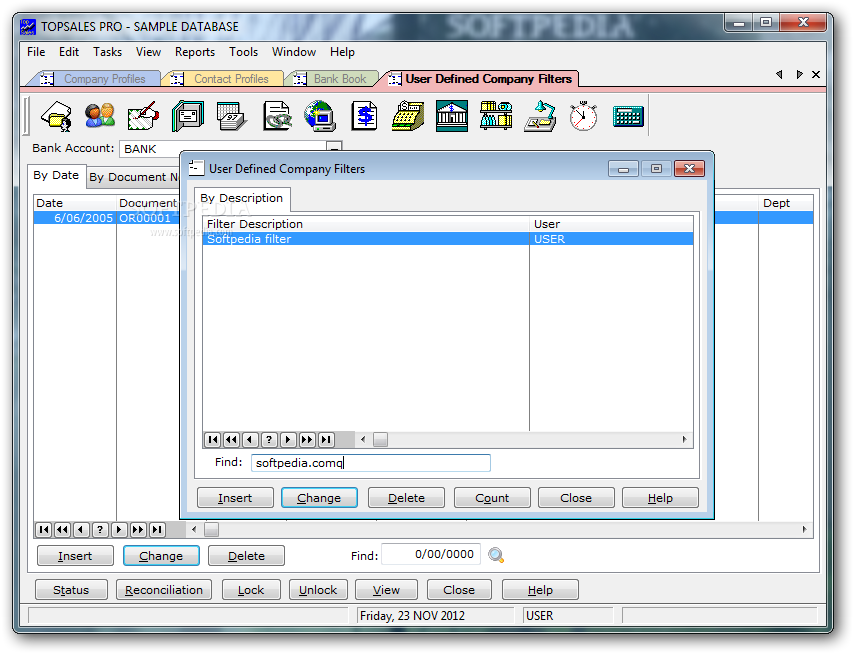The width and height of the screenshot is (854, 654).
Task: Page forward in the filter dialog list
Action: coord(307,439)
